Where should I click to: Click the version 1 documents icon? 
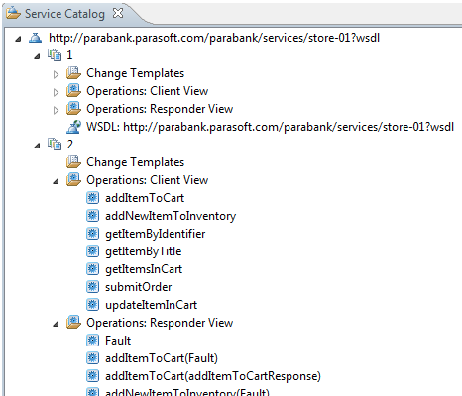point(54,55)
